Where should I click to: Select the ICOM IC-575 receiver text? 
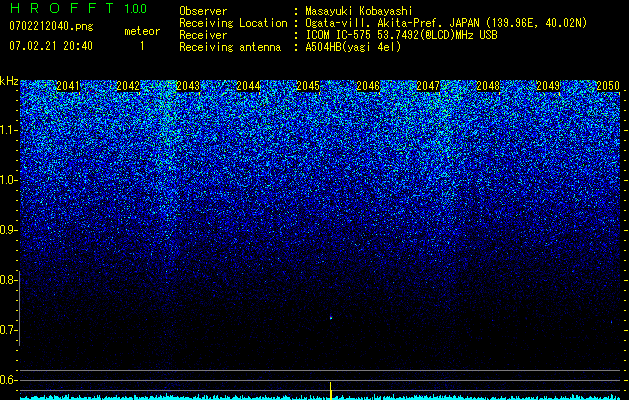click(x=401, y=35)
